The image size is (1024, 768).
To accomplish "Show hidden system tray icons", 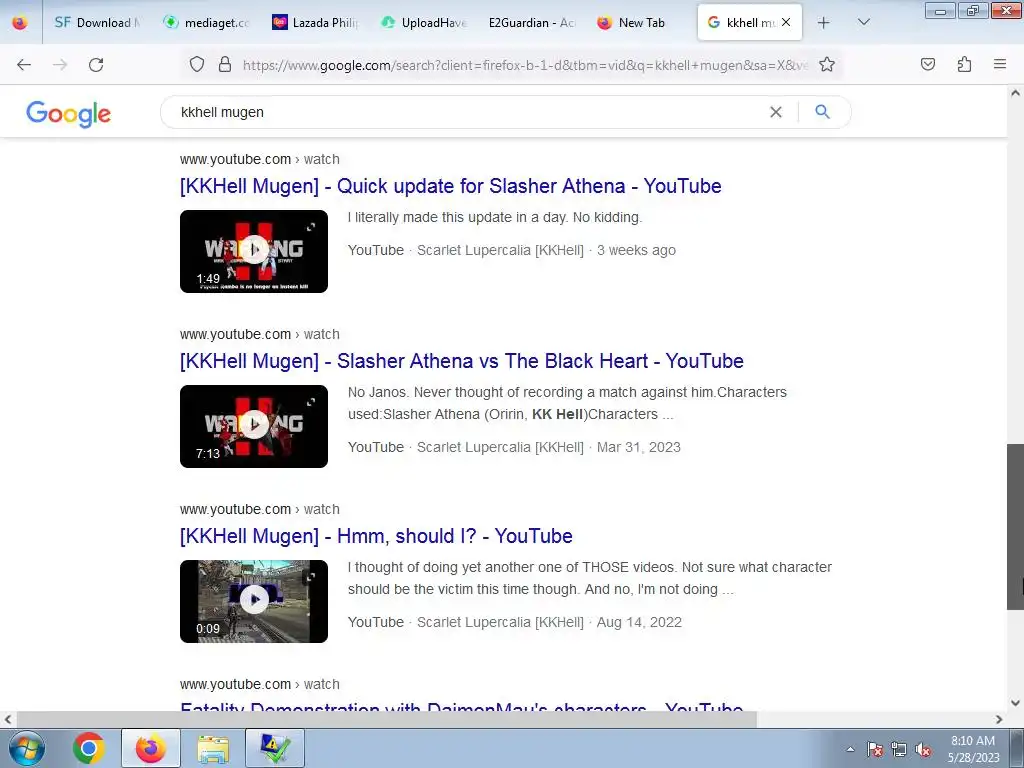I will pyautogui.click(x=850, y=749).
